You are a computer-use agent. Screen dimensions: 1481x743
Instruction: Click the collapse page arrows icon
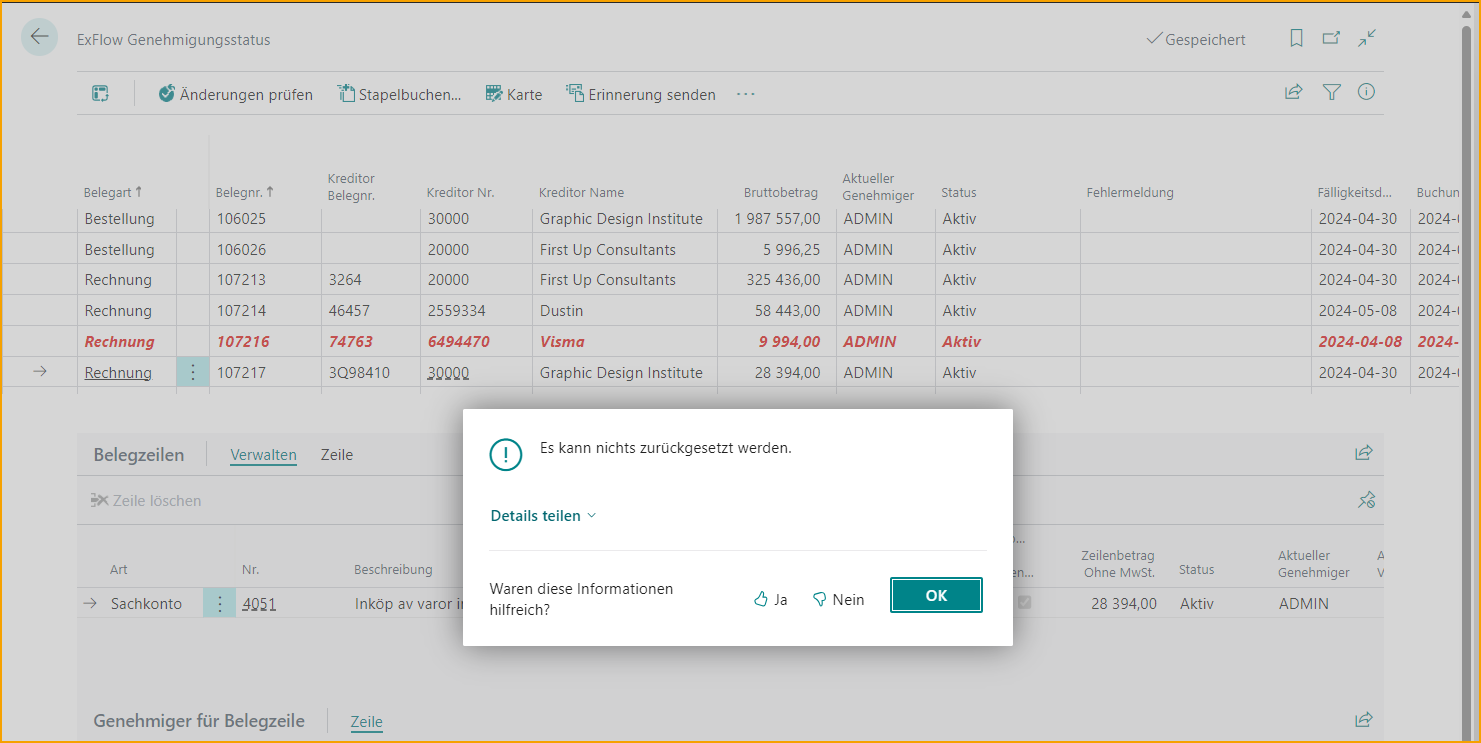coord(1367,39)
